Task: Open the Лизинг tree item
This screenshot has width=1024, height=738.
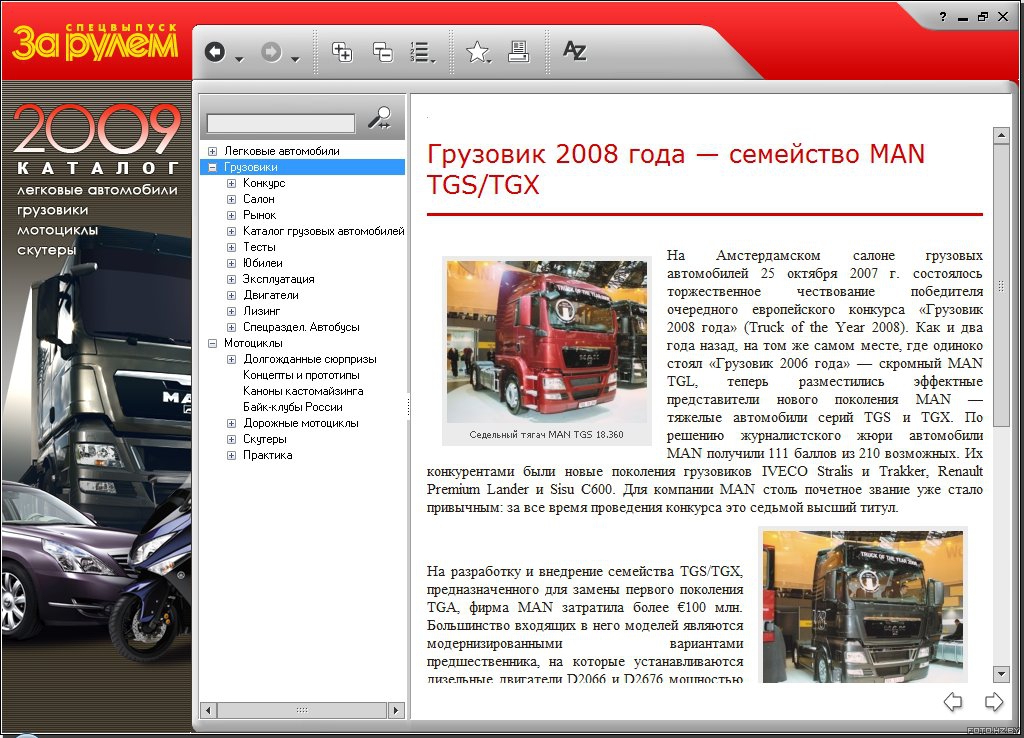Action: [x=261, y=311]
